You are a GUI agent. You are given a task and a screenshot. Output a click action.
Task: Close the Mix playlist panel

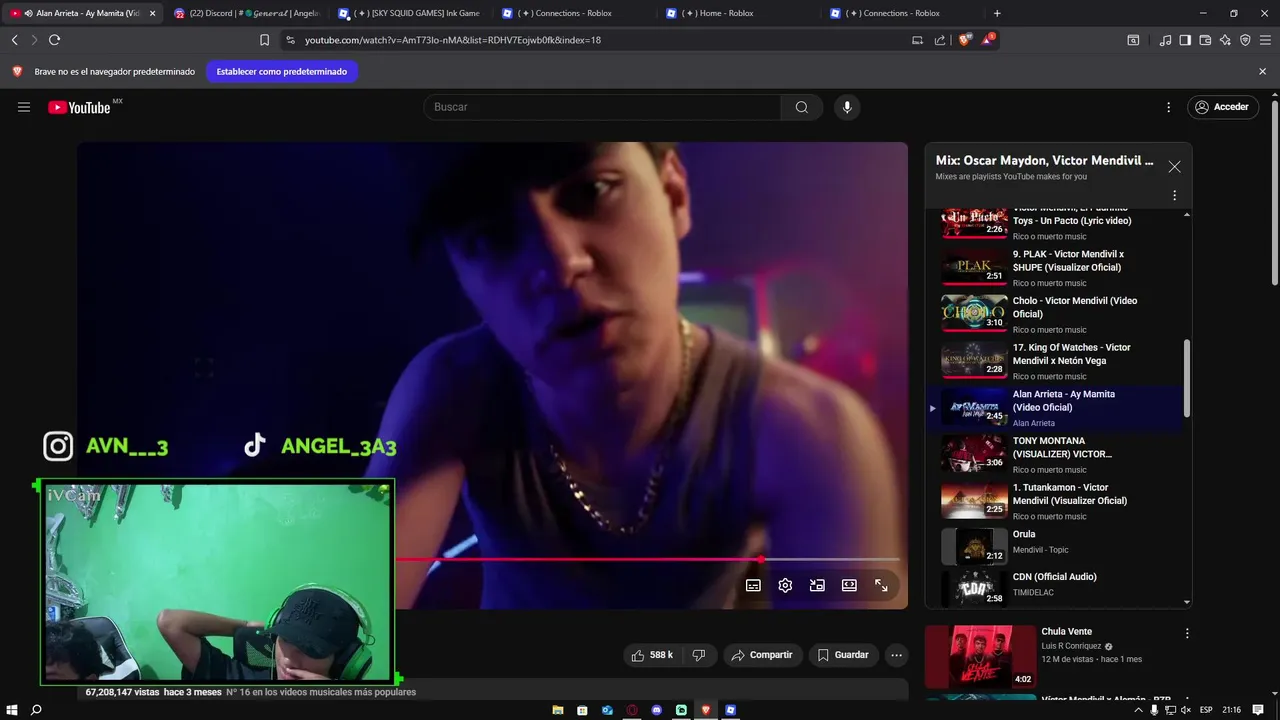click(x=1174, y=167)
